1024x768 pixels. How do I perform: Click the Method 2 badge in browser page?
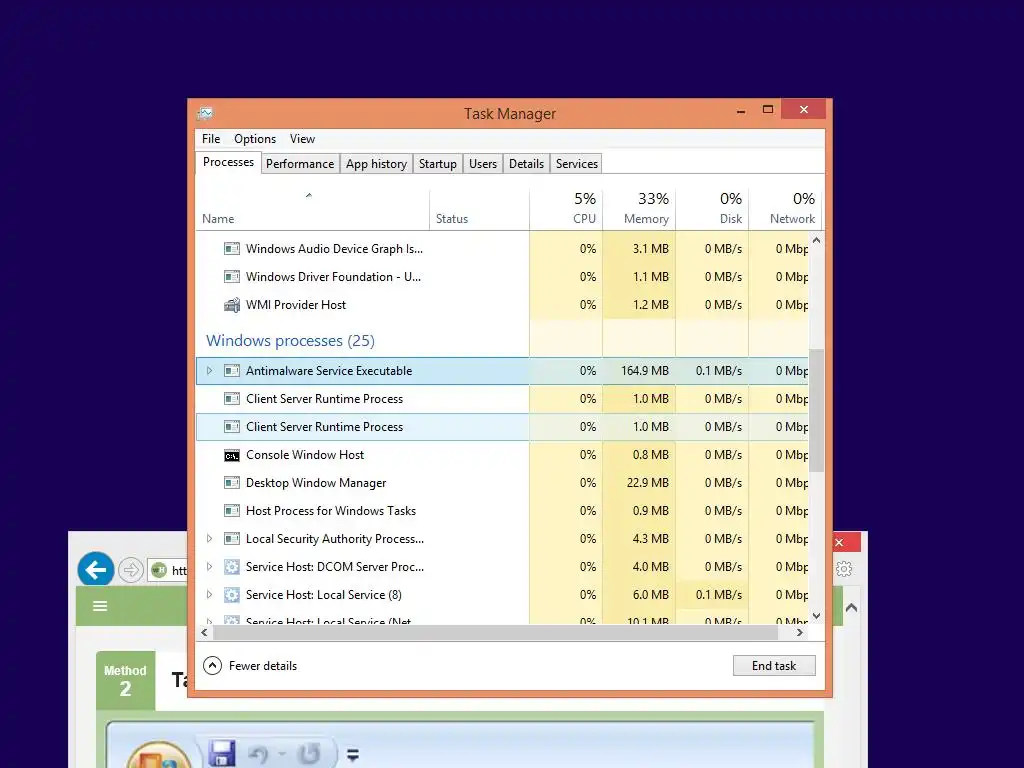pyautogui.click(x=125, y=680)
